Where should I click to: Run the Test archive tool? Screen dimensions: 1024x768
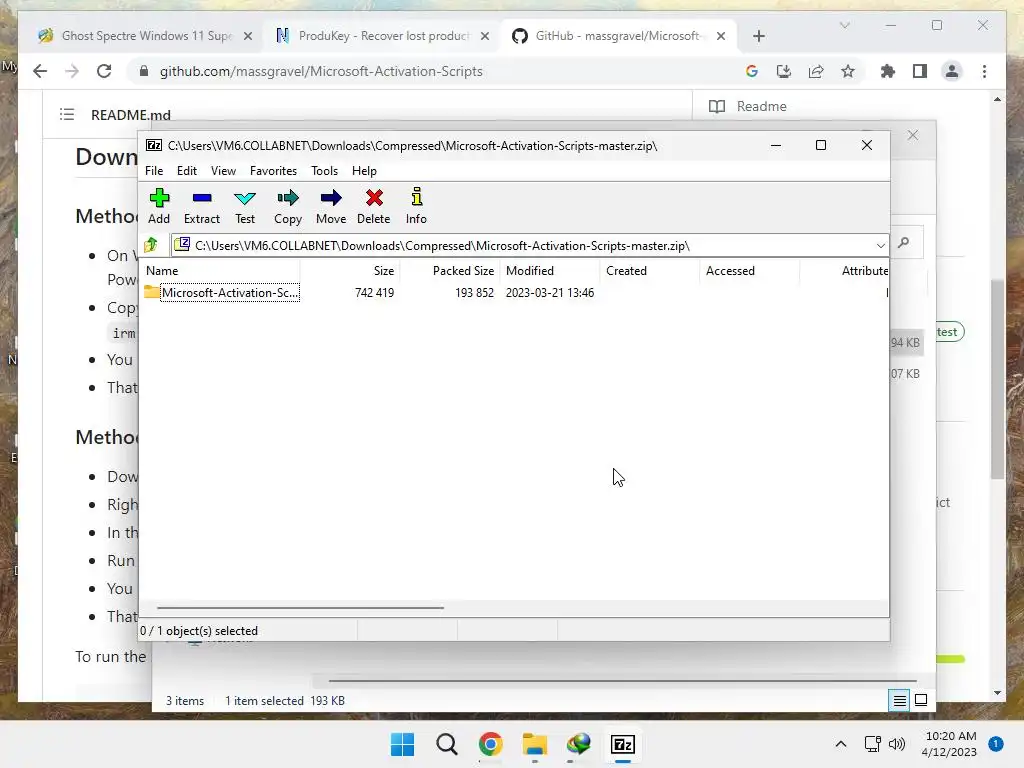pyautogui.click(x=245, y=206)
